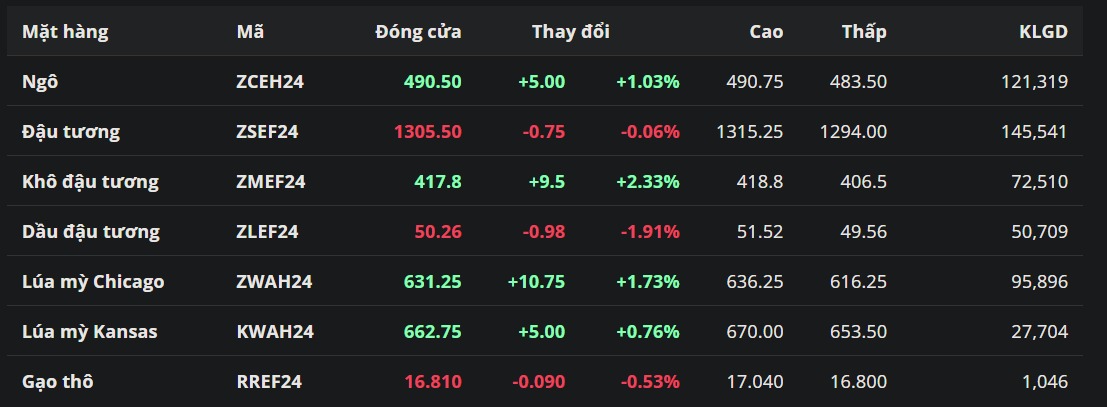Select the Đậu tương commodity name
Screen dimensions: 1107x407
[71, 131]
